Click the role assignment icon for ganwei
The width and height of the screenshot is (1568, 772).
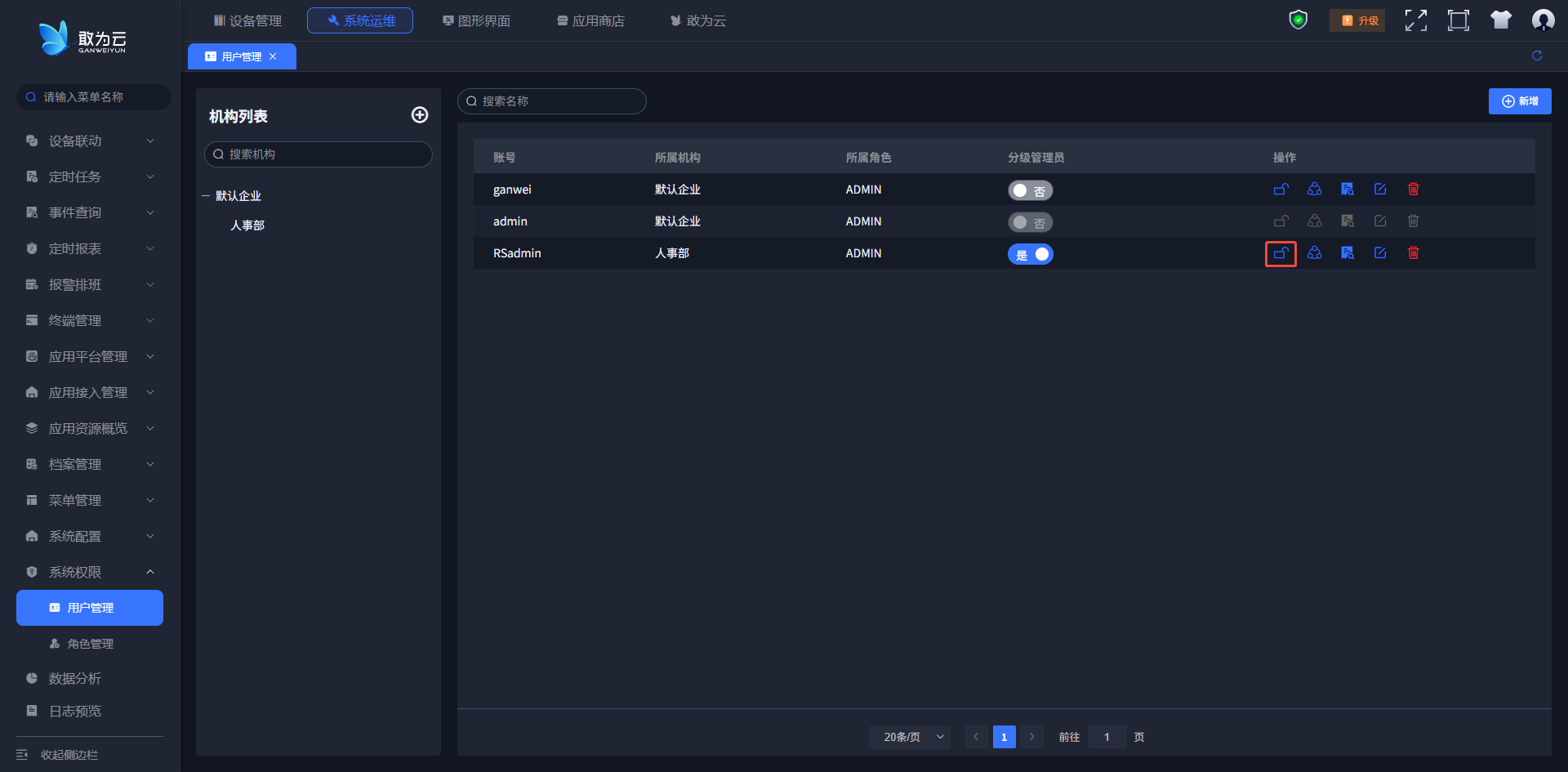pos(1314,190)
